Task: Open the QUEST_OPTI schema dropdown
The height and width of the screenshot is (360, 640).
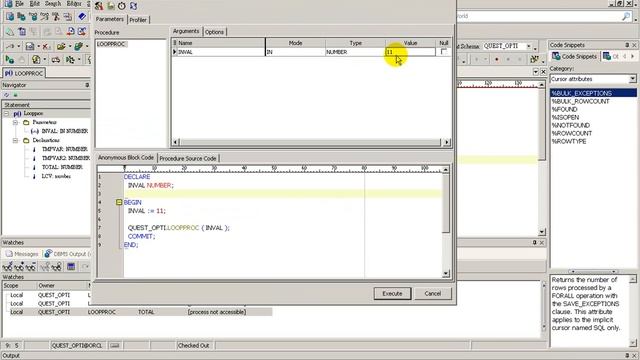Action: pos(529,46)
